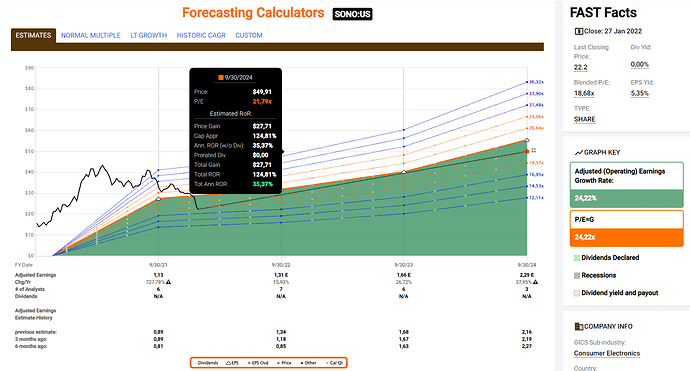Click the warning triangle next to 727,78%
Image resolution: width=690 pixels, height=371 pixels.
point(169,282)
